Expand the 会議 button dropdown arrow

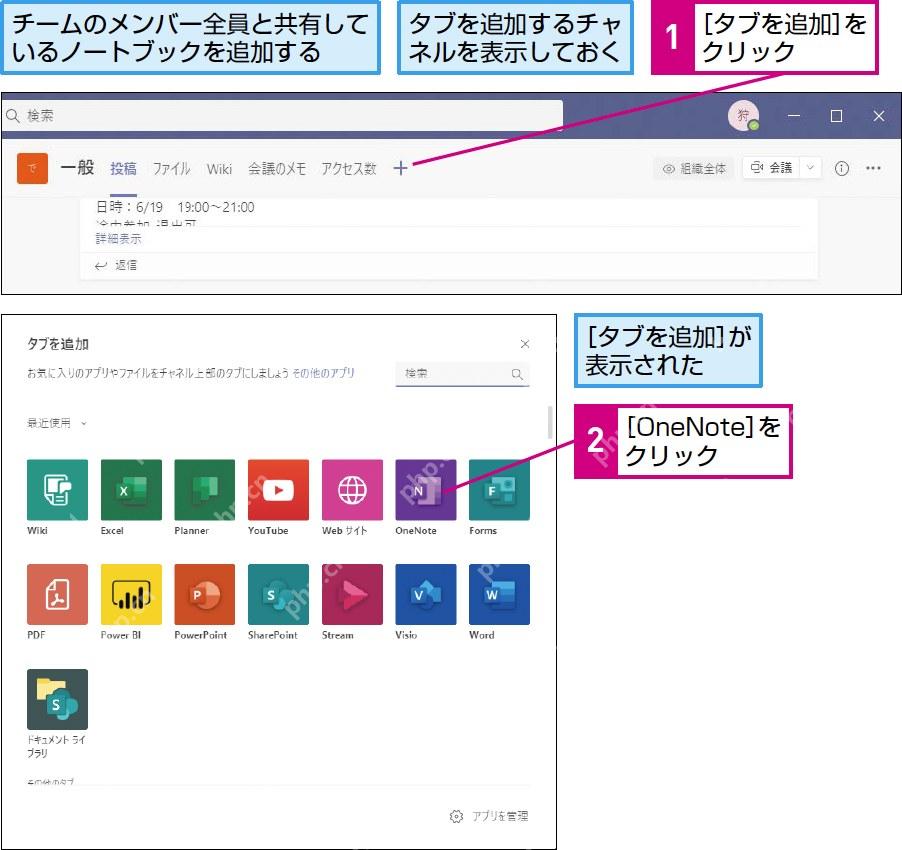[810, 168]
